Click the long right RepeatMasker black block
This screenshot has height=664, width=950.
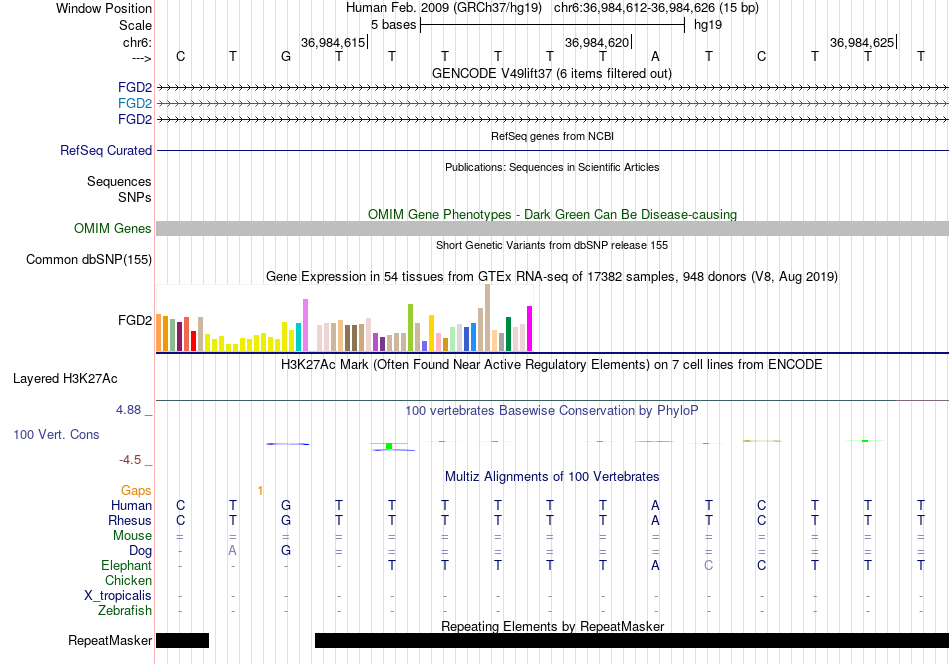(632, 640)
